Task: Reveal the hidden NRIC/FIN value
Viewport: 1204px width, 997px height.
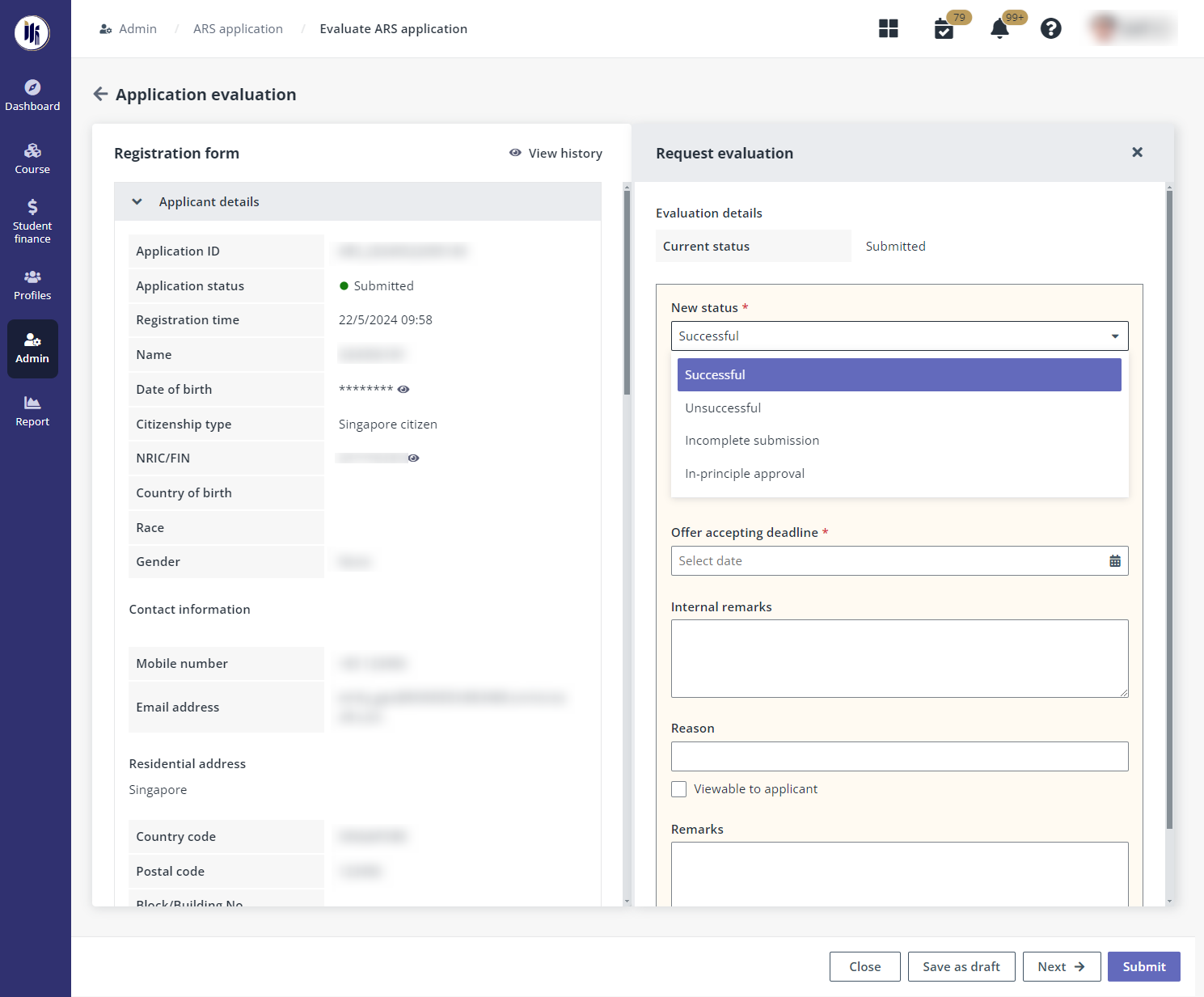Action: (413, 458)
